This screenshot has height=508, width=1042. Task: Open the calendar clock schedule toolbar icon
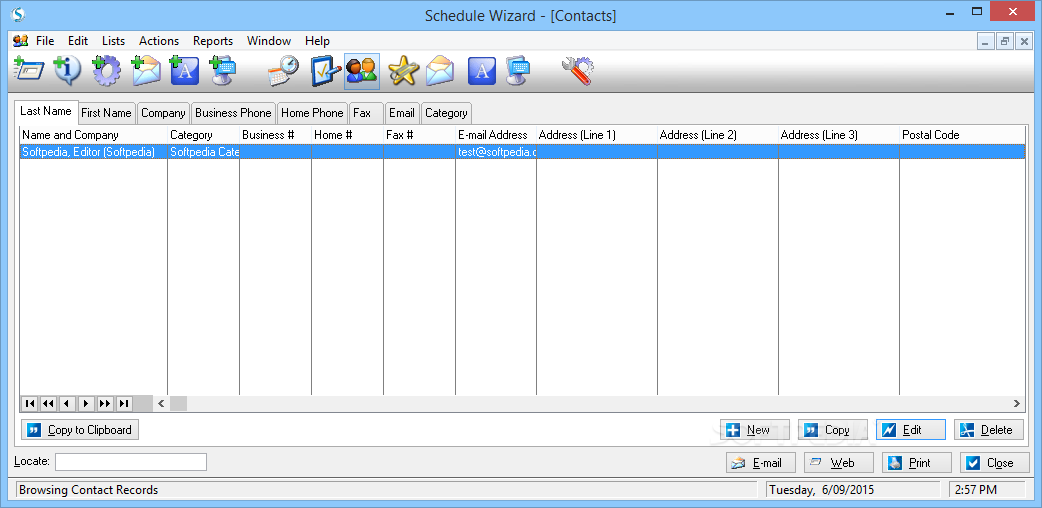point(284,71)
